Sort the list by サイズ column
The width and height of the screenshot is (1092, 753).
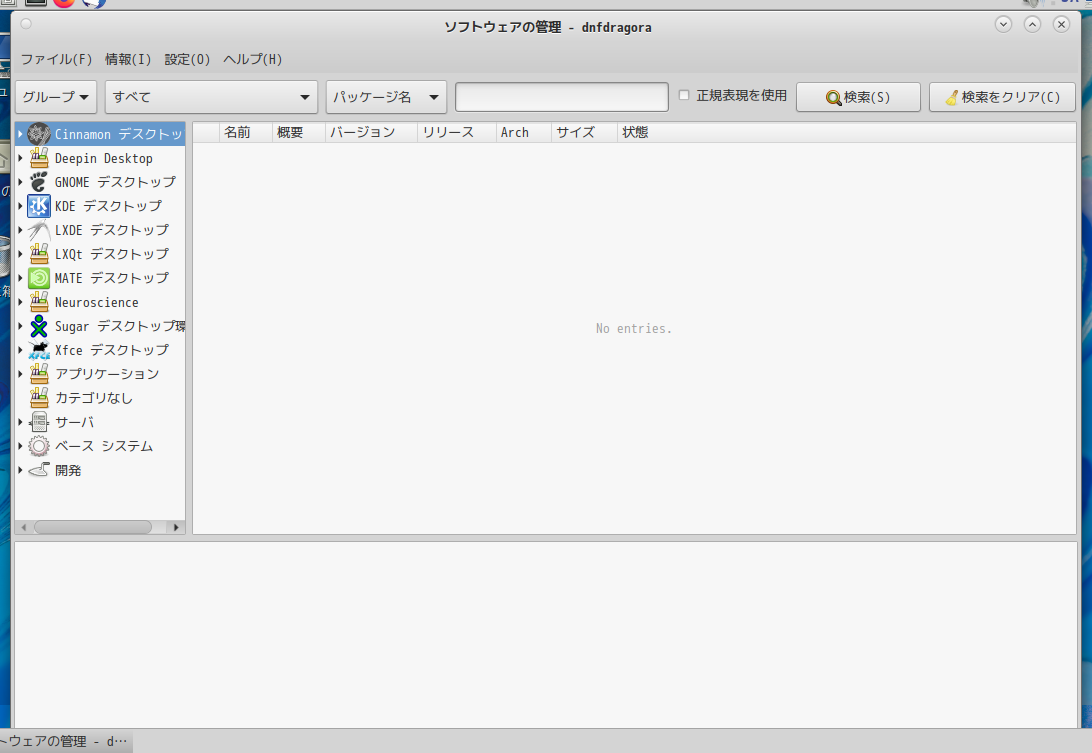(x=584, y=132)
